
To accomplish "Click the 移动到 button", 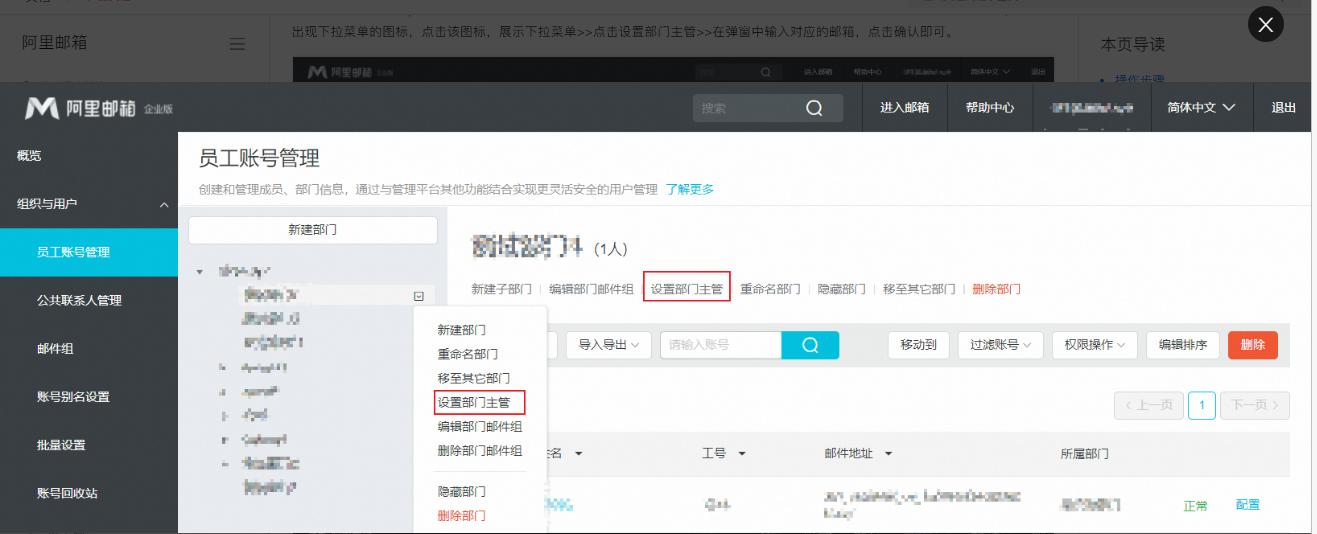I will pos(918,345).
